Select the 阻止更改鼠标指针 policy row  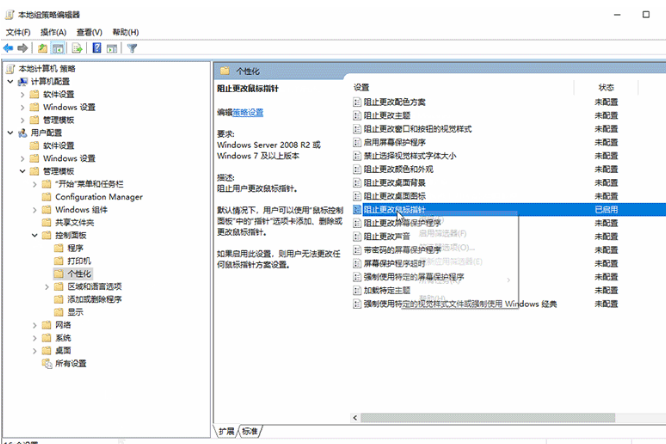(x=509, y=209)
